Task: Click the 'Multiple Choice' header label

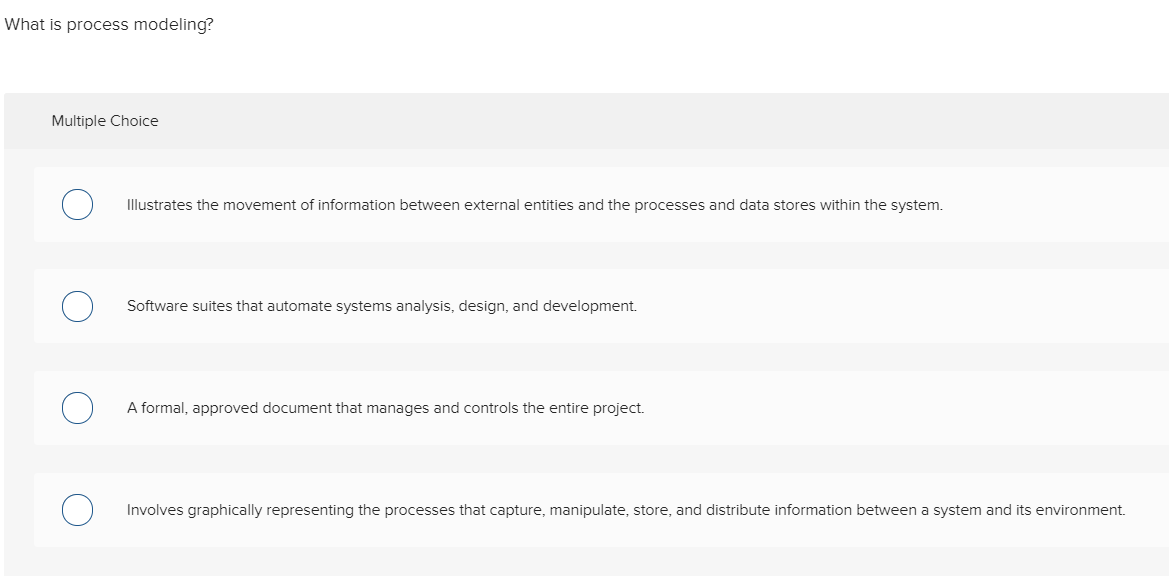Action: (104, 120)
